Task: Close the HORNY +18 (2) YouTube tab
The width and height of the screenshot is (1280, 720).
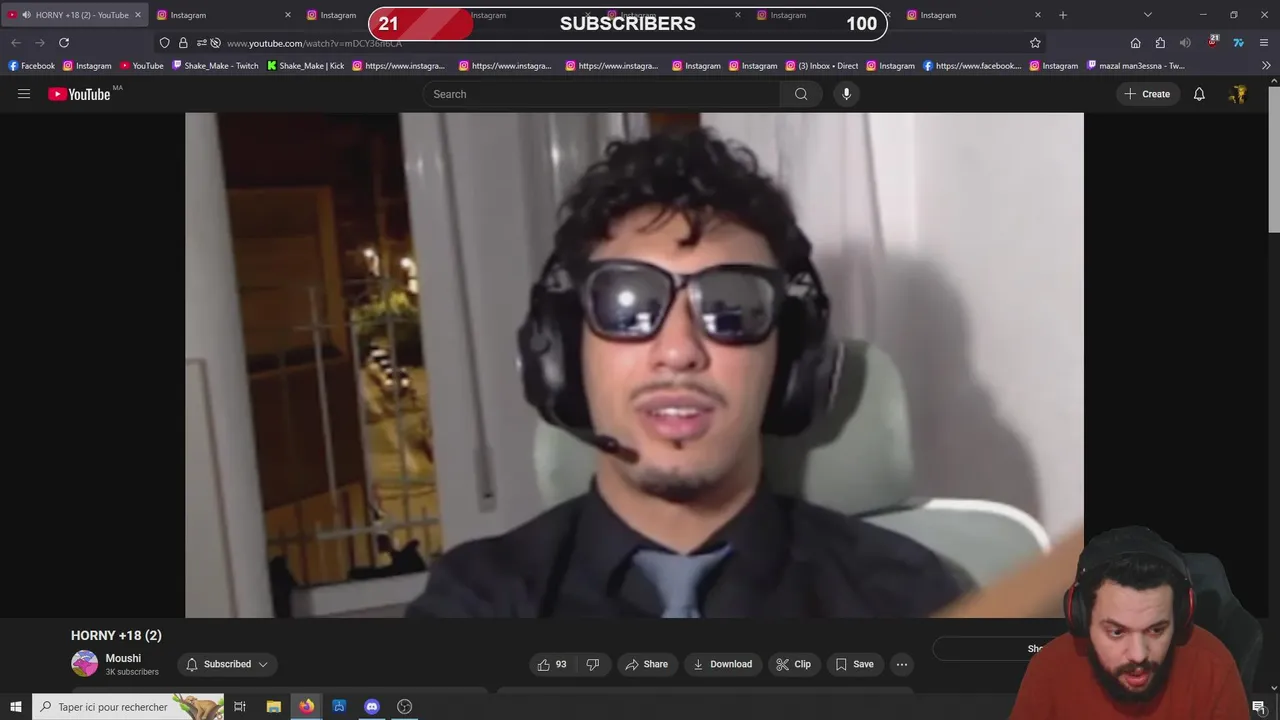Action: coord(138,15)
